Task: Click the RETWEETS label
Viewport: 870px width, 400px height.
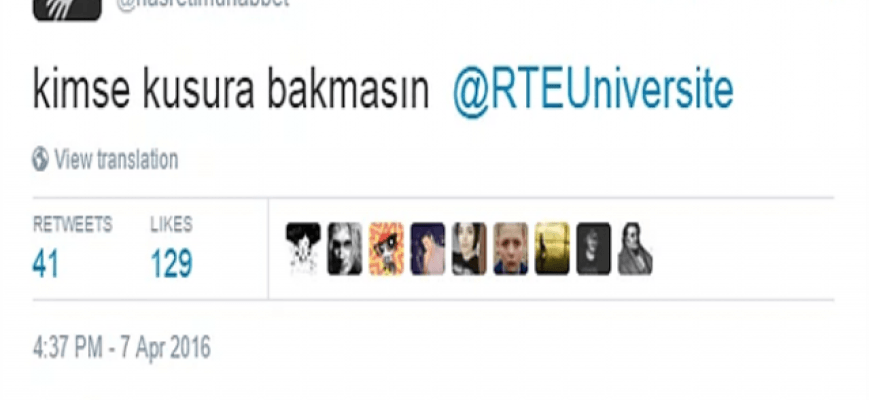Action: [73, 225]
